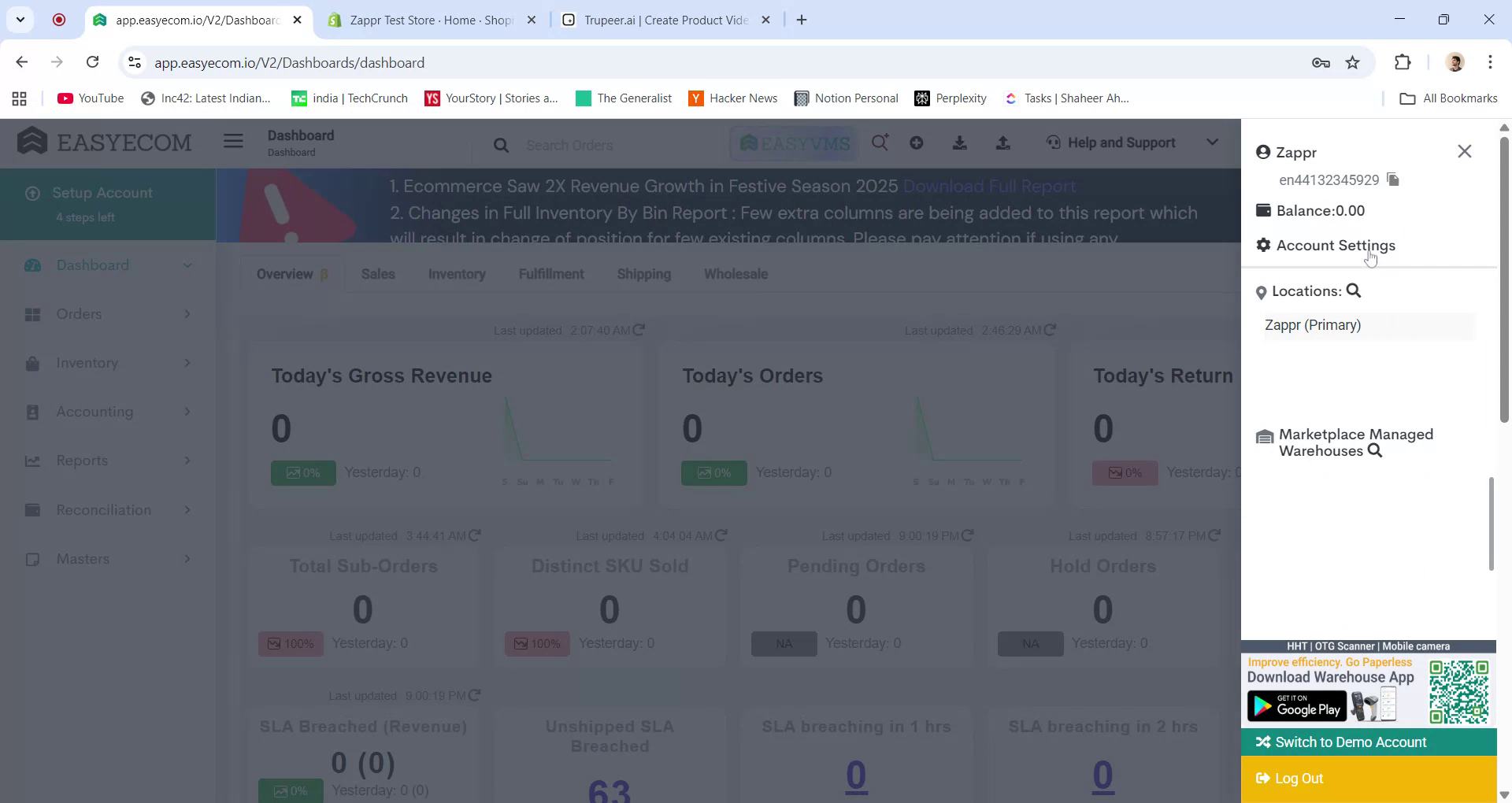Close the Zappr account panel
Viewport: 1512px width, 803px height.
1464,150
